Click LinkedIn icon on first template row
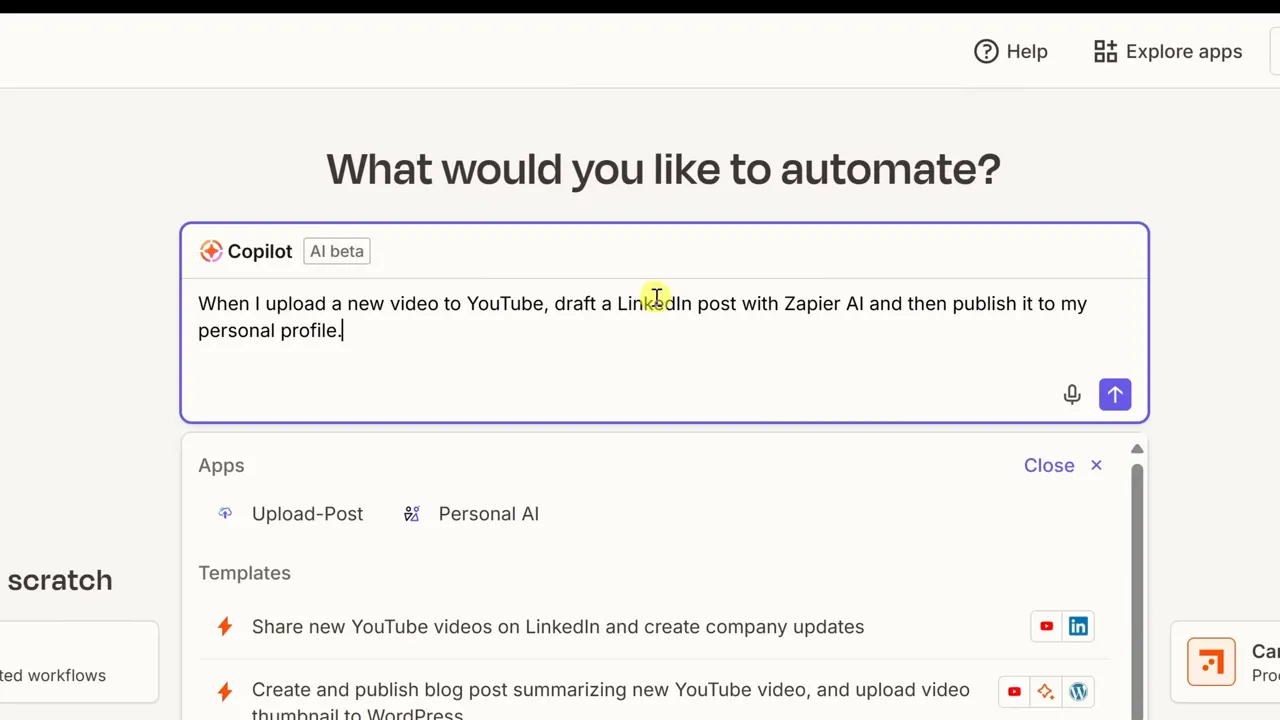Viewport: 1280px width, 720px height. click(x=1078, y=626)
